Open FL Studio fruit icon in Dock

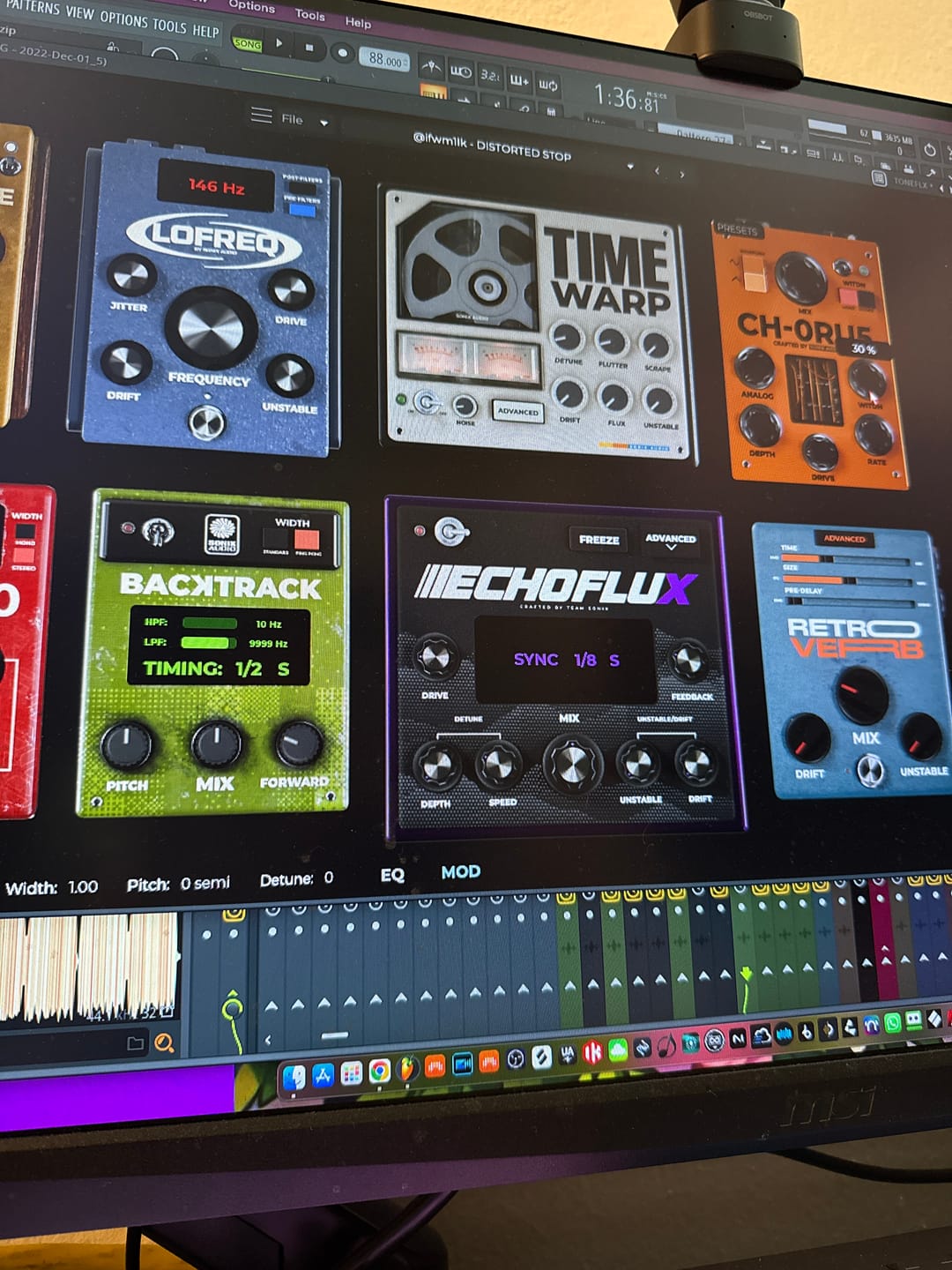pos(406,1069)
